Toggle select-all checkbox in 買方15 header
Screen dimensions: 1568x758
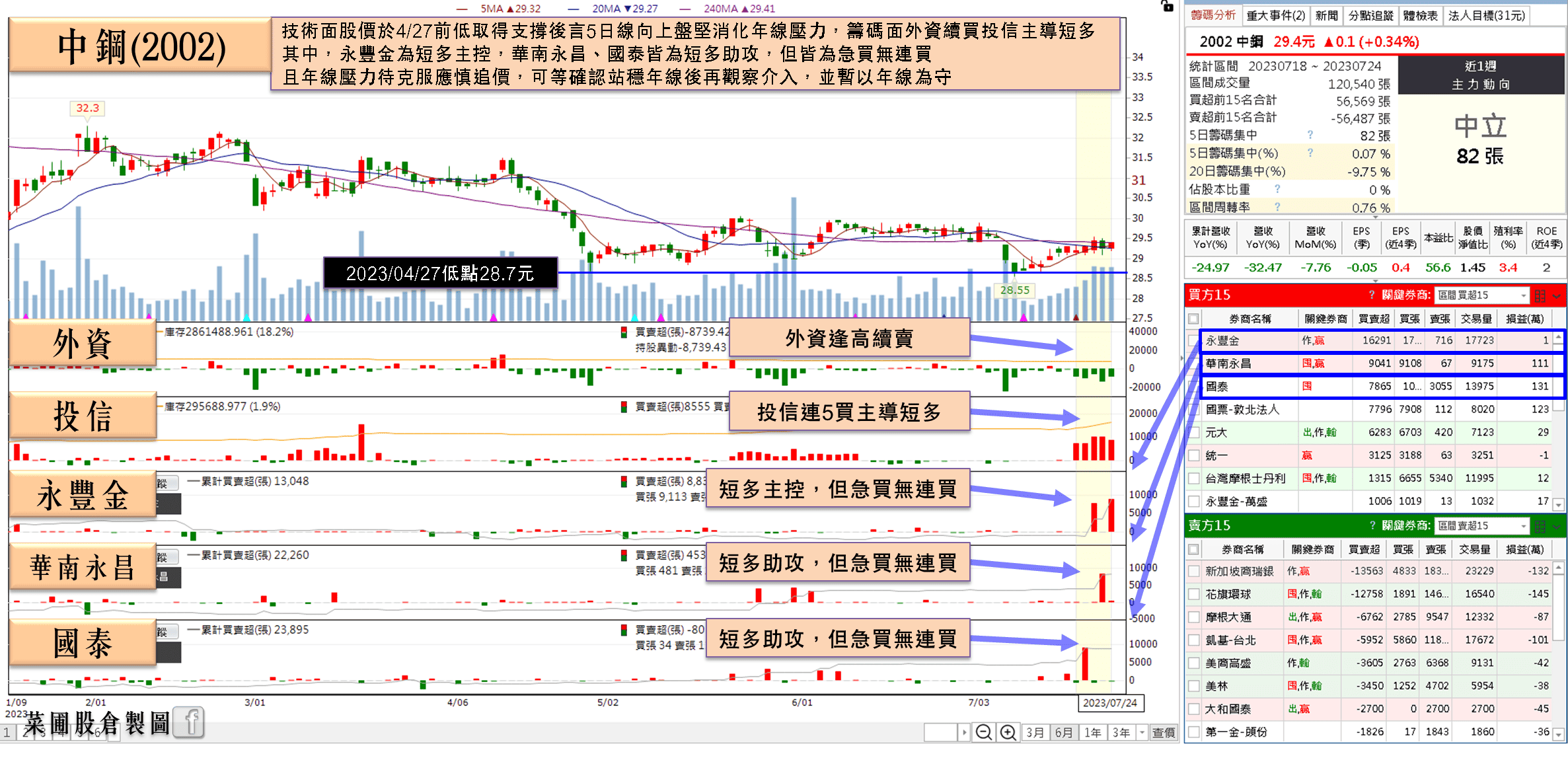click(1193, 319)
